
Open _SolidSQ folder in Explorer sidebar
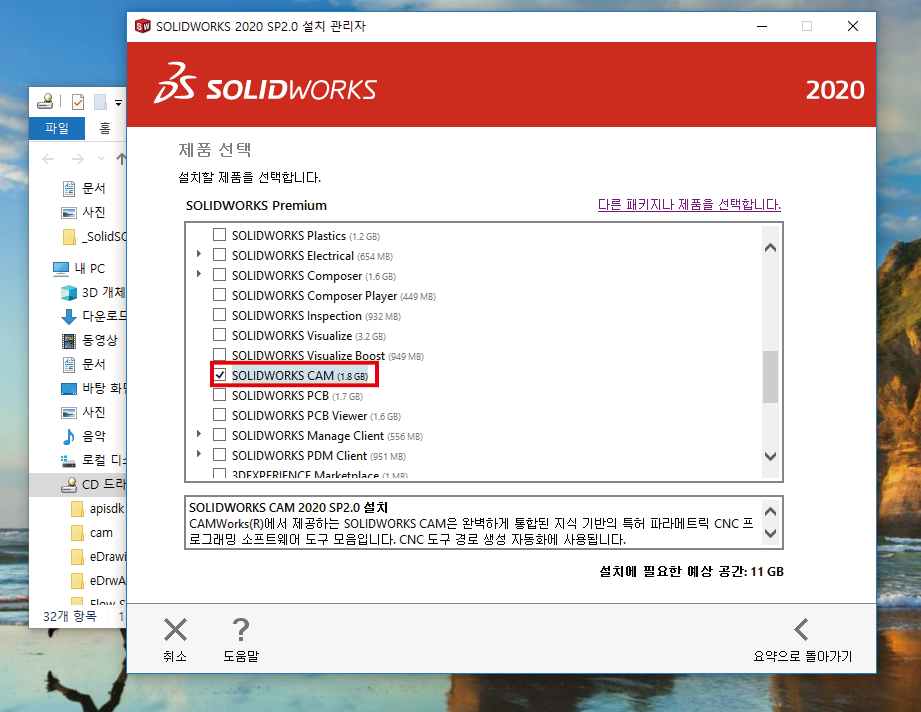coord(93,236)
